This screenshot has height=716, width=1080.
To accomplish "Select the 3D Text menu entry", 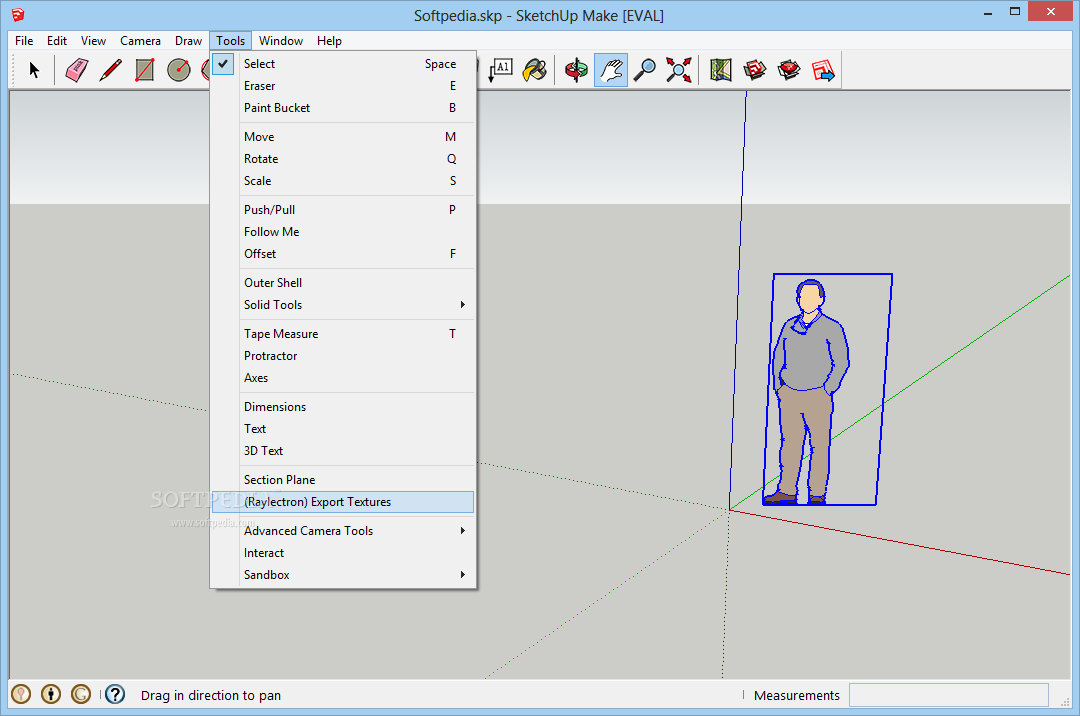I will coord(343,451).
